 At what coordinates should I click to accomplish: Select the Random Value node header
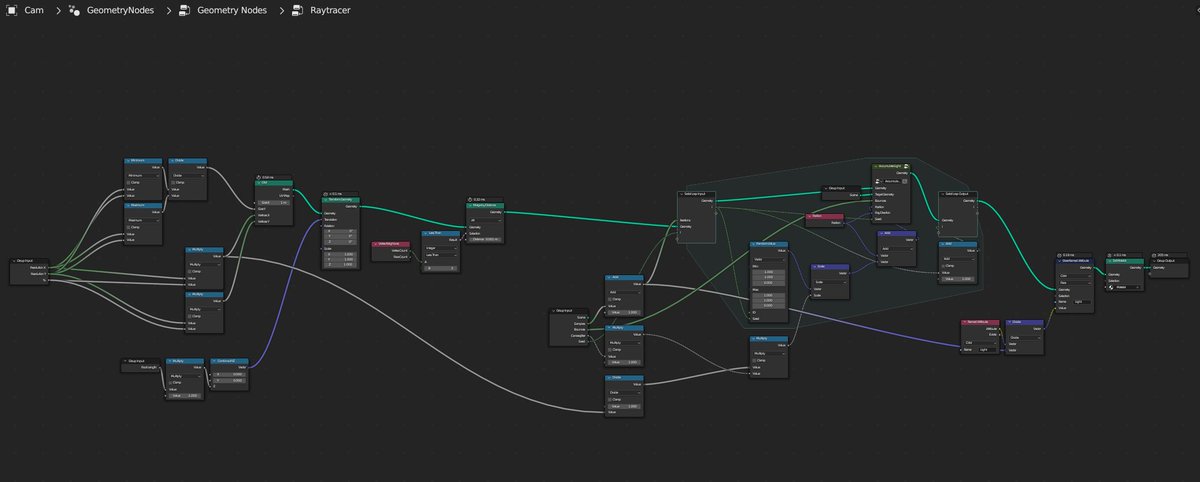coord(769,243)
